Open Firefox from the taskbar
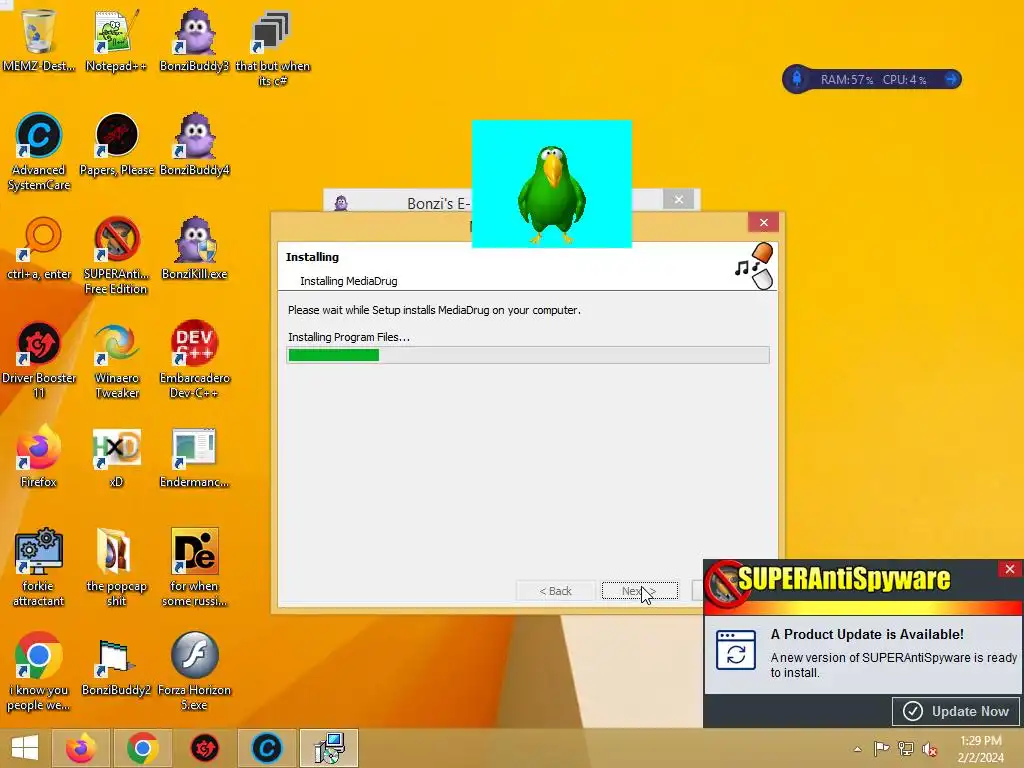Screen dimensions: 1024x768 point(80,748)
